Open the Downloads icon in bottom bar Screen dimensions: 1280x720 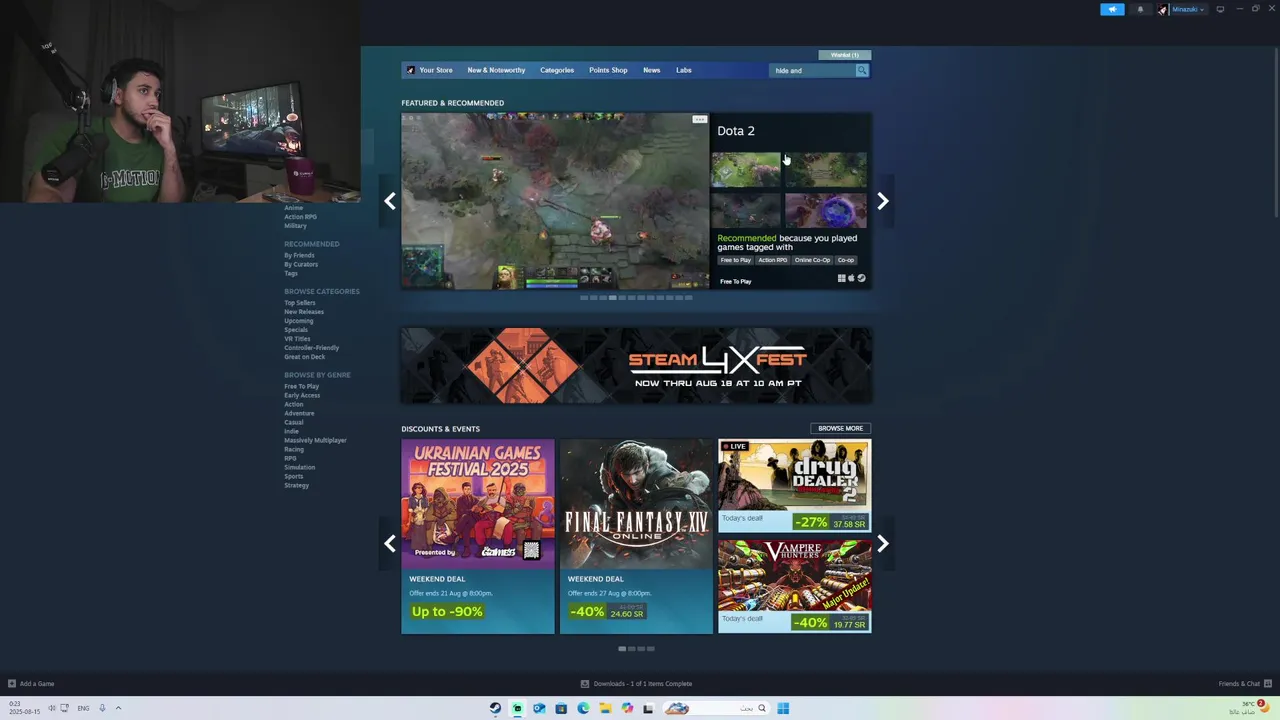pos(585,684)
